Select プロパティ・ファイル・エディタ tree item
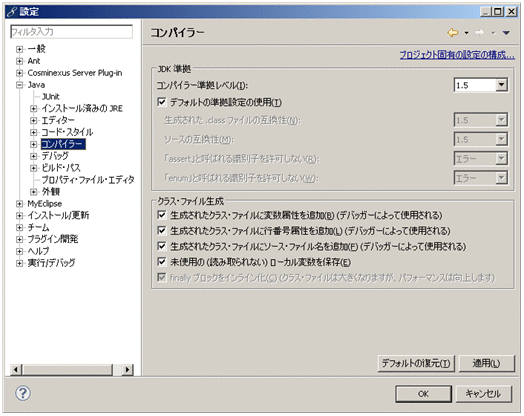This screenshot has height=416, width=524. [88, 180]
